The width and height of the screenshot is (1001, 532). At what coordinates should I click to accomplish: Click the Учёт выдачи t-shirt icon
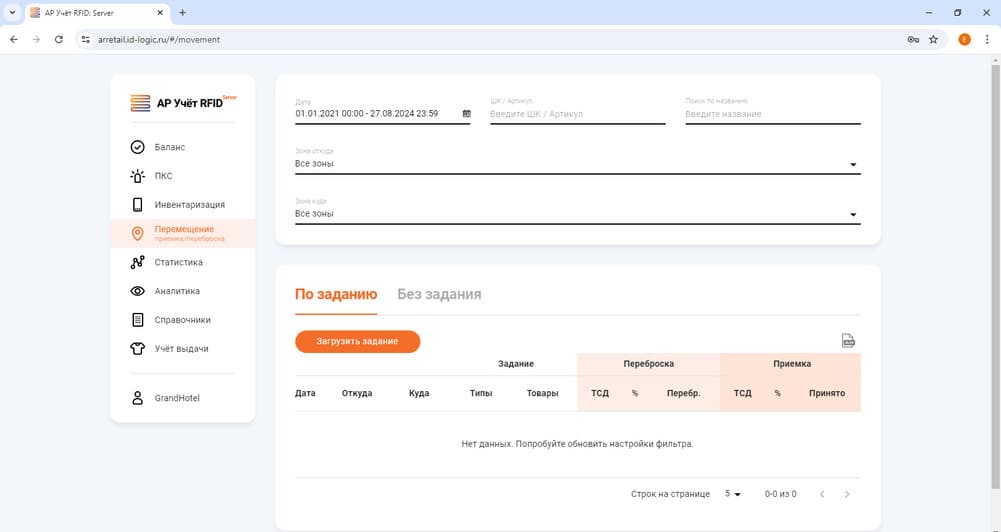pyautogui.click(x=138, y=349)
